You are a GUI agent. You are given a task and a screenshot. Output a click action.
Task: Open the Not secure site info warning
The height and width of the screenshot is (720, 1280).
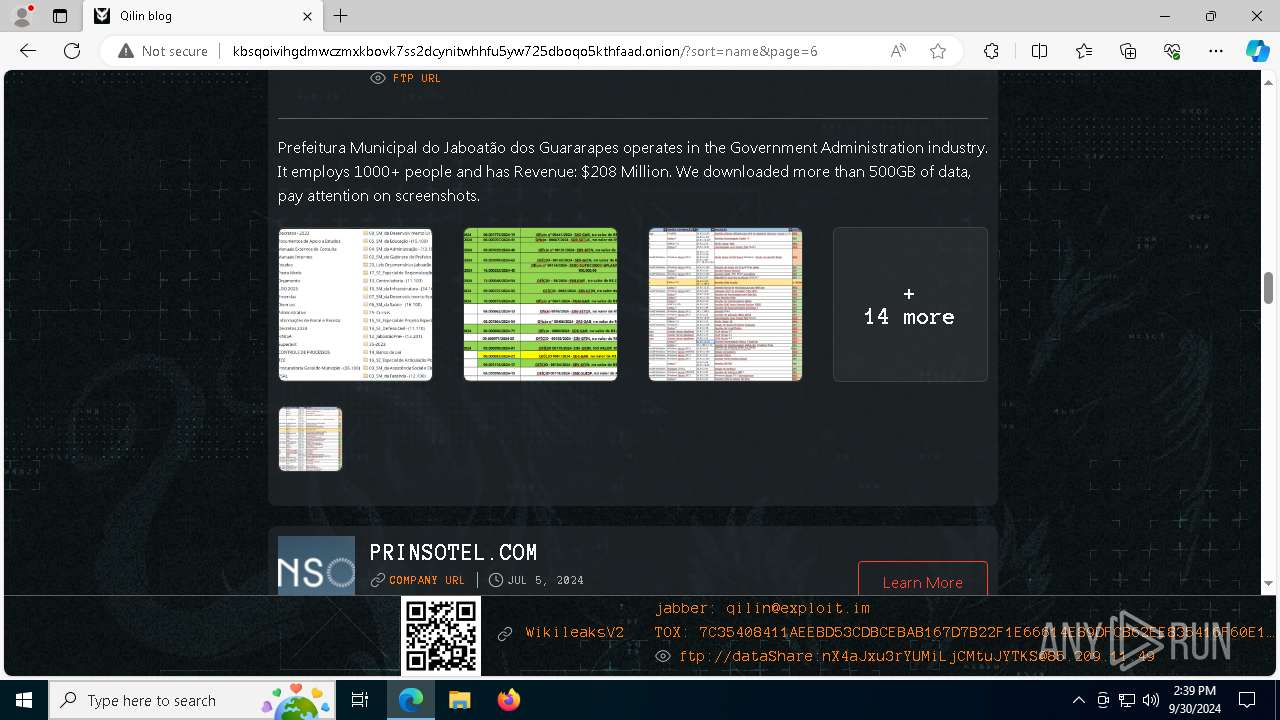[x=163, y=51]
